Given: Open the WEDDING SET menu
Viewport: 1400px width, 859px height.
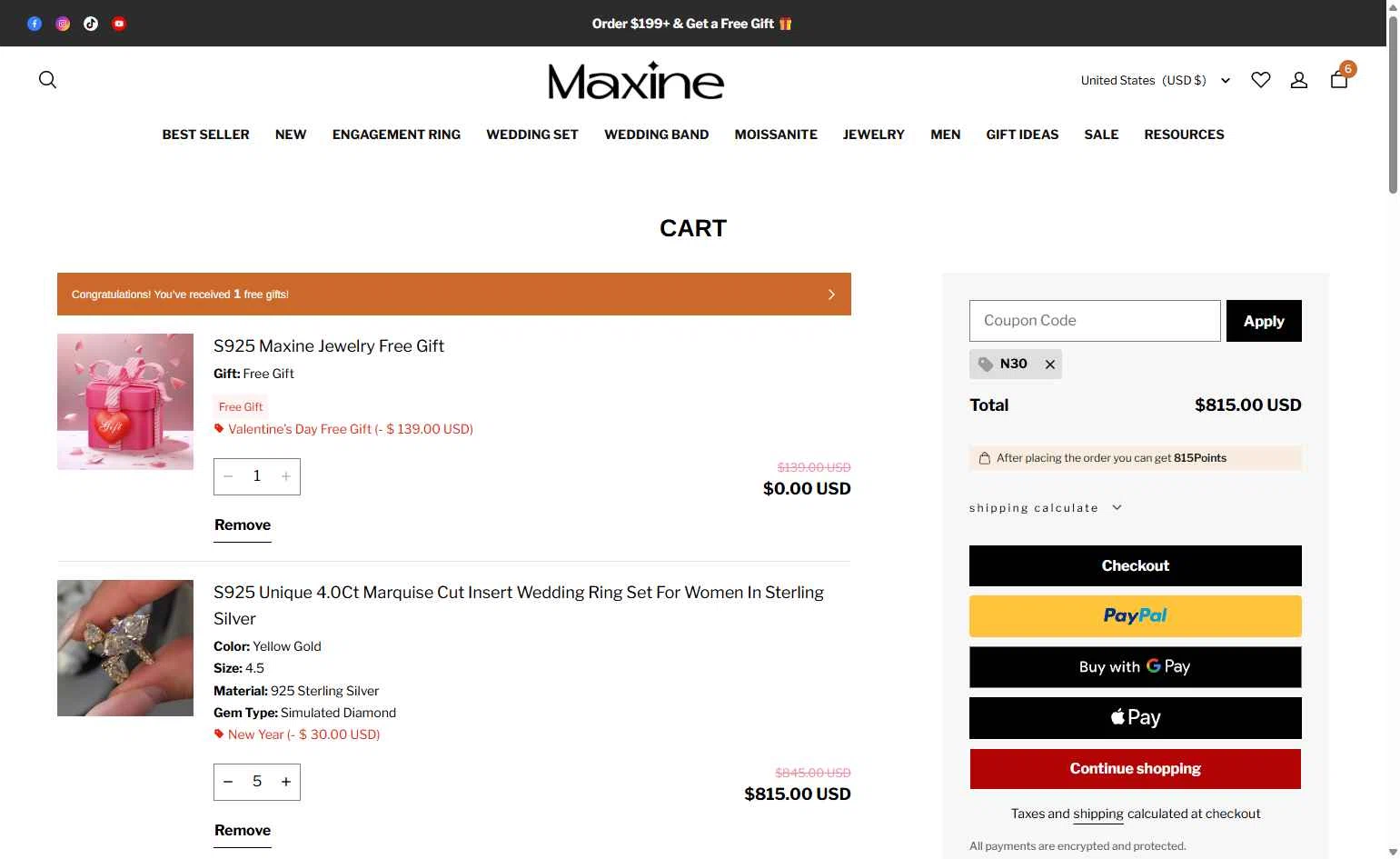Looking at the screenshot, I should click(x=532, y=135).
